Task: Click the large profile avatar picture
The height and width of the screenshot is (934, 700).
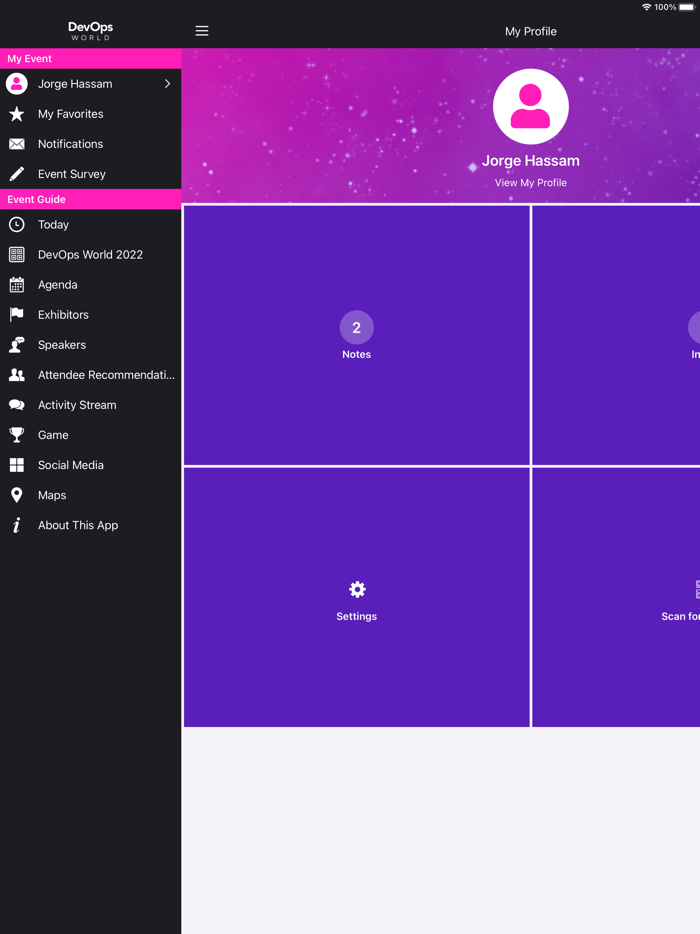Action: [x=530, y=107]
